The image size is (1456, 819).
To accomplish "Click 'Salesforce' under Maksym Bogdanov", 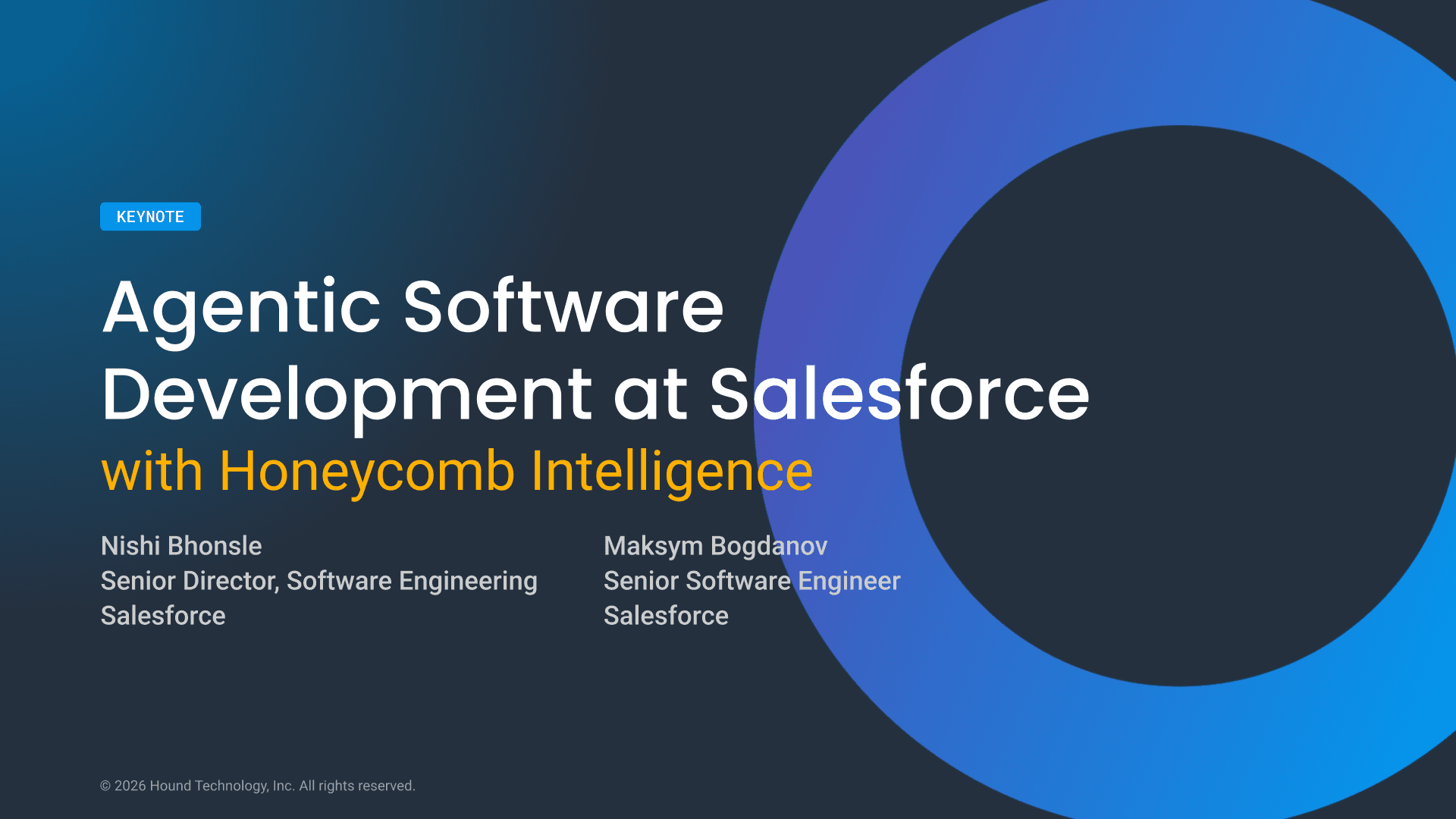I will pyautogui.click(x=666, y=616).
